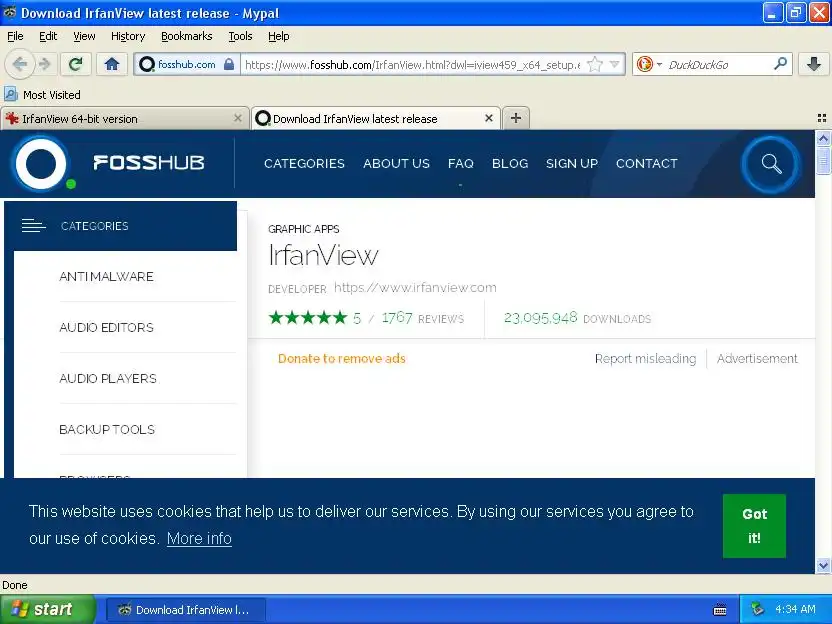This screenshot has width=832, height=624.
Task: Open the URL history dropdown arrow
Action: tap(614, 65)
